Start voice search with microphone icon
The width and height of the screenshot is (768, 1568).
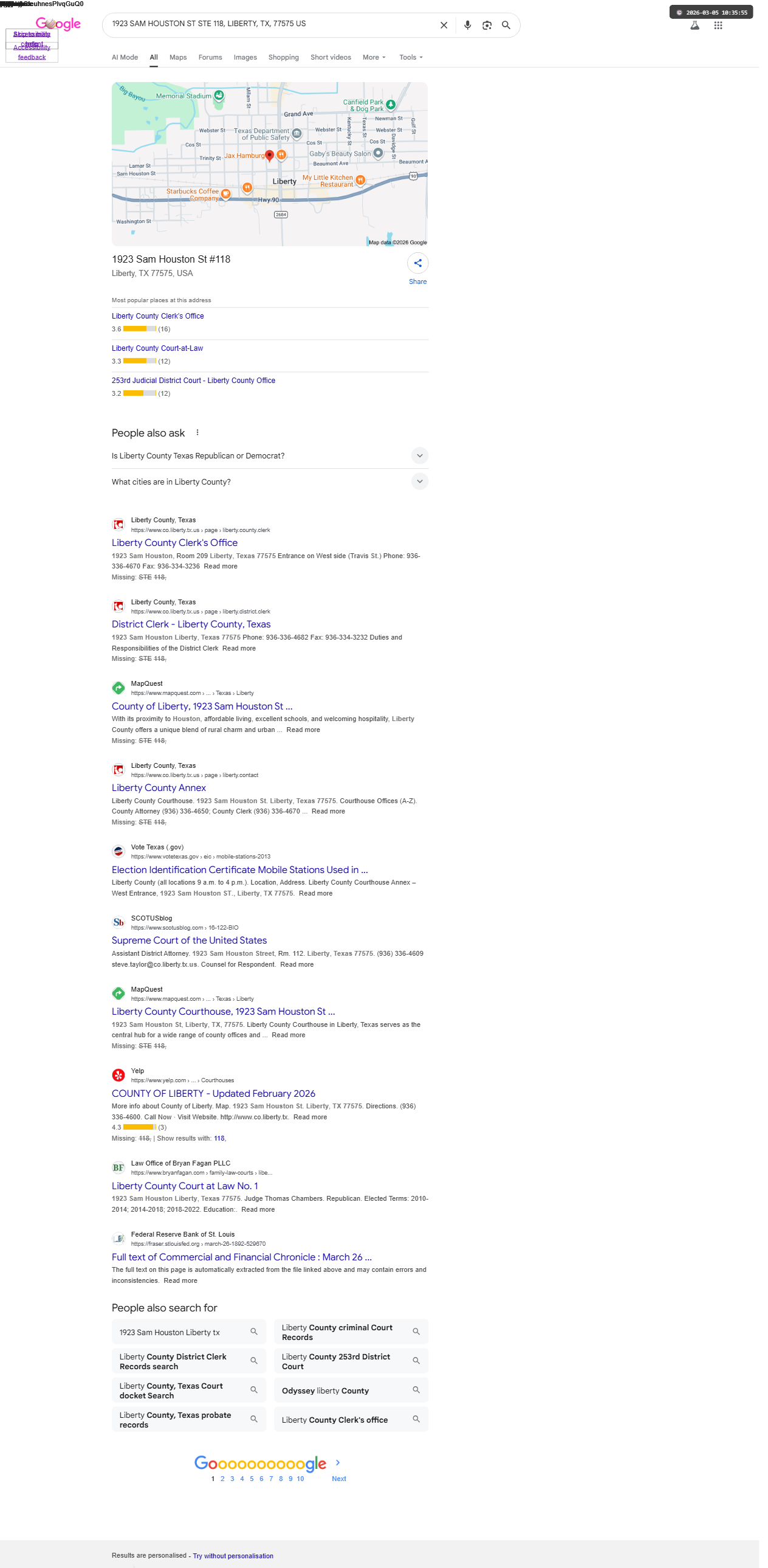tap(467, 25)
